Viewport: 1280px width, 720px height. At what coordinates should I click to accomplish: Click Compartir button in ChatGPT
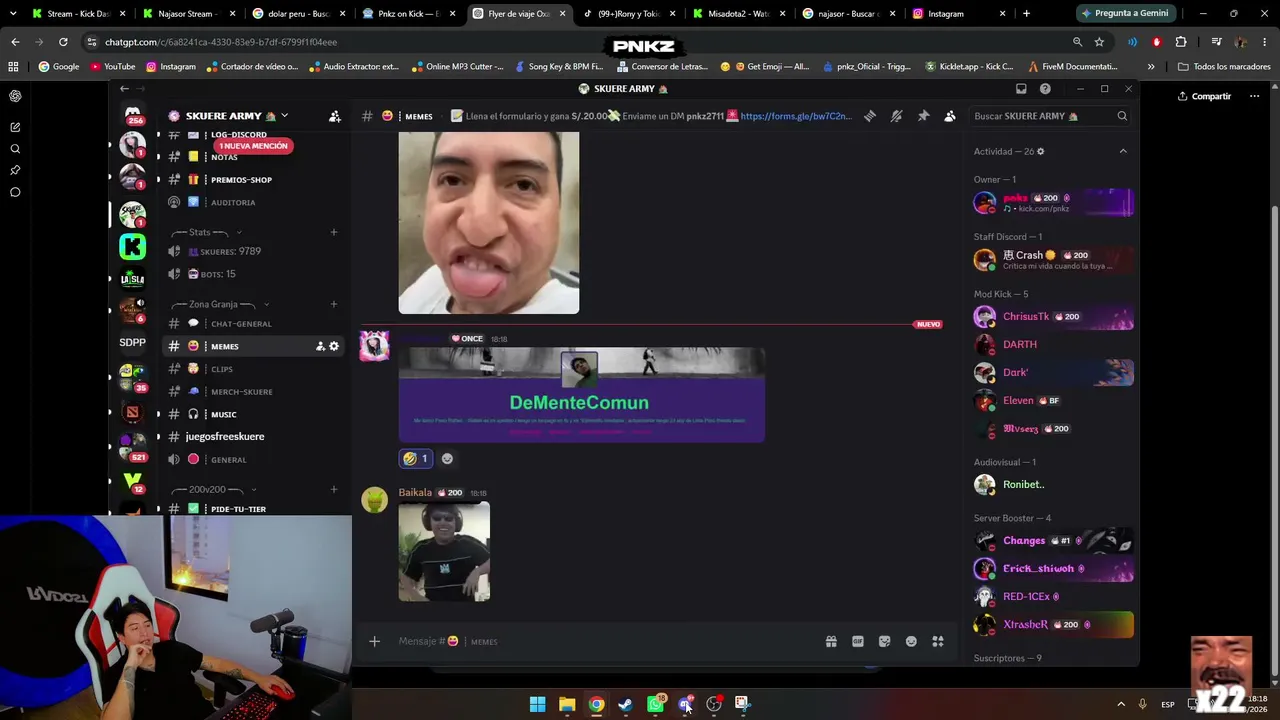pyautogui.click(x=1204, y=96)
